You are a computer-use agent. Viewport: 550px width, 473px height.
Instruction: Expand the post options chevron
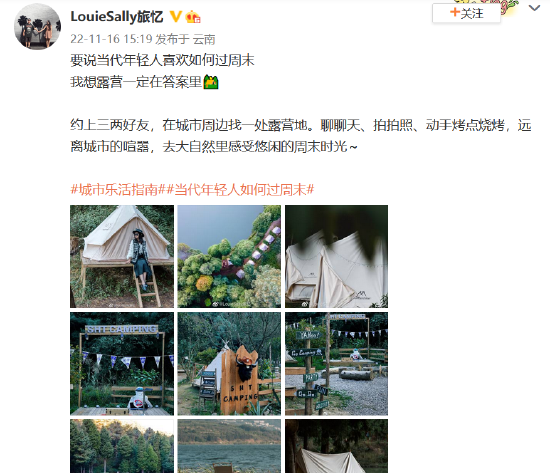[534, 8]
